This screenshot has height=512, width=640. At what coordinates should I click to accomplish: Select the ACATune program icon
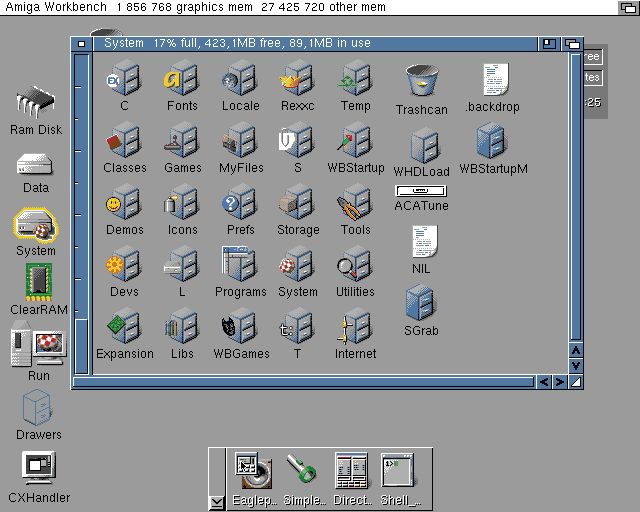(x=421, y=191)
